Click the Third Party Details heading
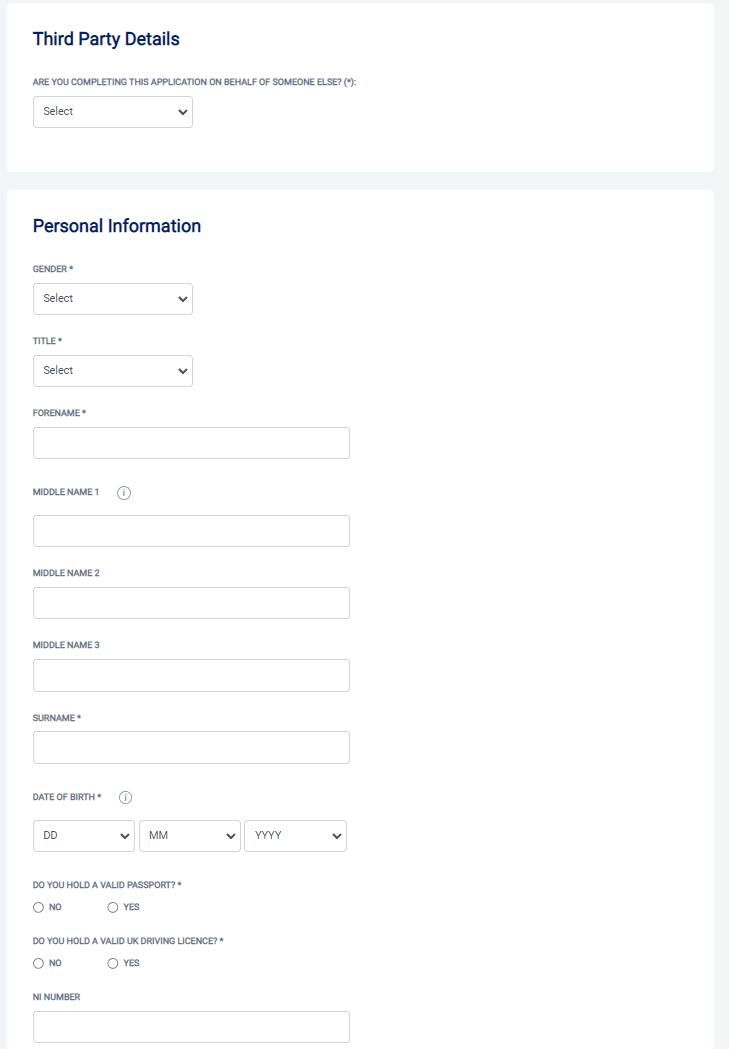This screenshot has width=729, height=1049. pyautogui.click(x=106, y=39)
